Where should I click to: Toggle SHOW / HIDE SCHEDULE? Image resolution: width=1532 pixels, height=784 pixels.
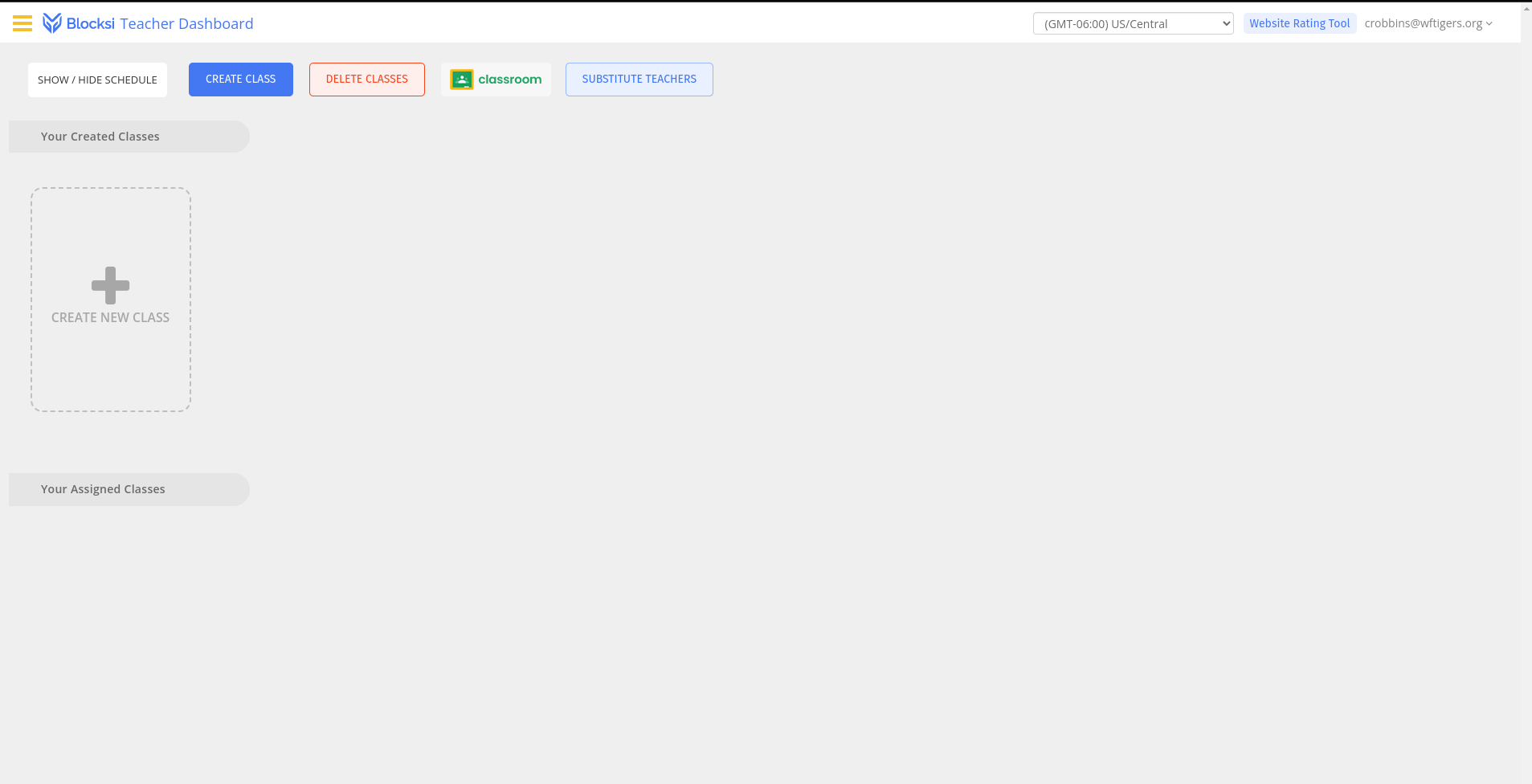(x=97, y=80)
